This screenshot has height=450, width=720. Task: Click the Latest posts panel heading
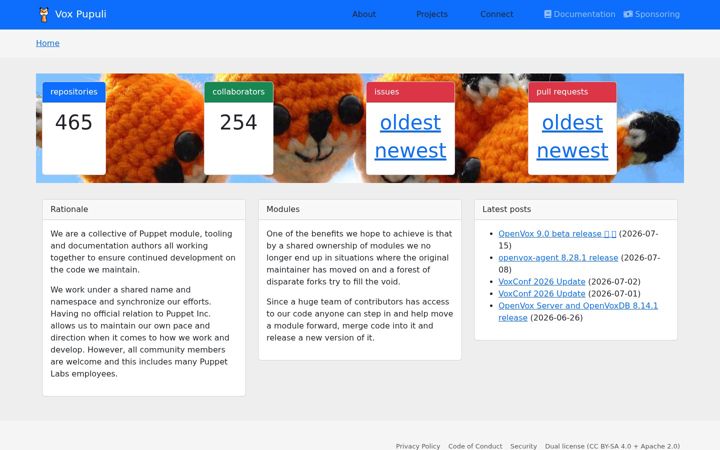click(x=576, y=209)
